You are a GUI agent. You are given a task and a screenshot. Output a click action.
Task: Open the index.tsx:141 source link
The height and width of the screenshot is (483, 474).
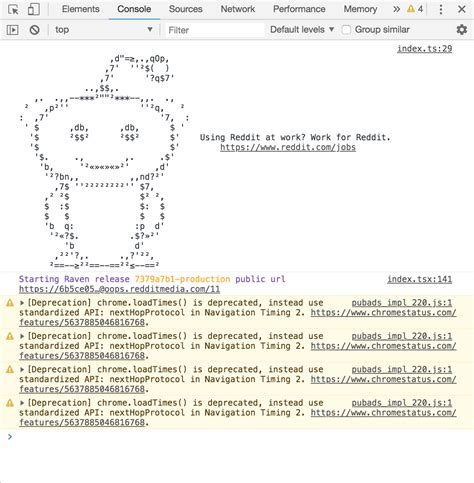point(419,279)
